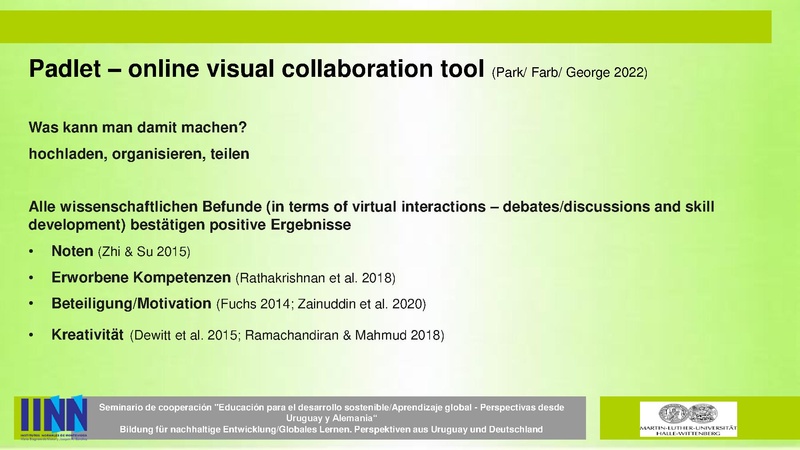Click the reference '(Fuchs 2014; Zainuddin et al. 2020)'

point(321,304)
